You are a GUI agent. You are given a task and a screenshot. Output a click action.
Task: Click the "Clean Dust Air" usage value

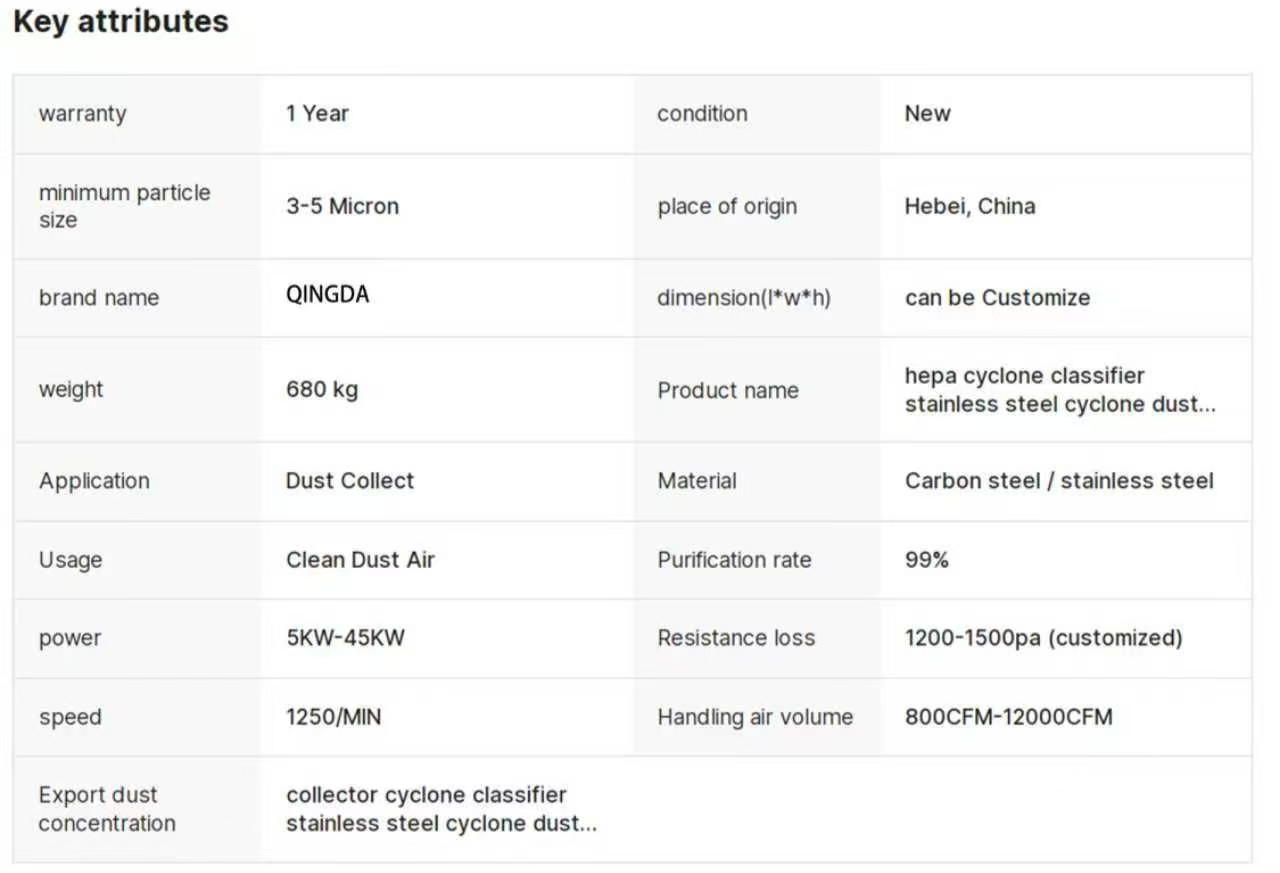360,560
